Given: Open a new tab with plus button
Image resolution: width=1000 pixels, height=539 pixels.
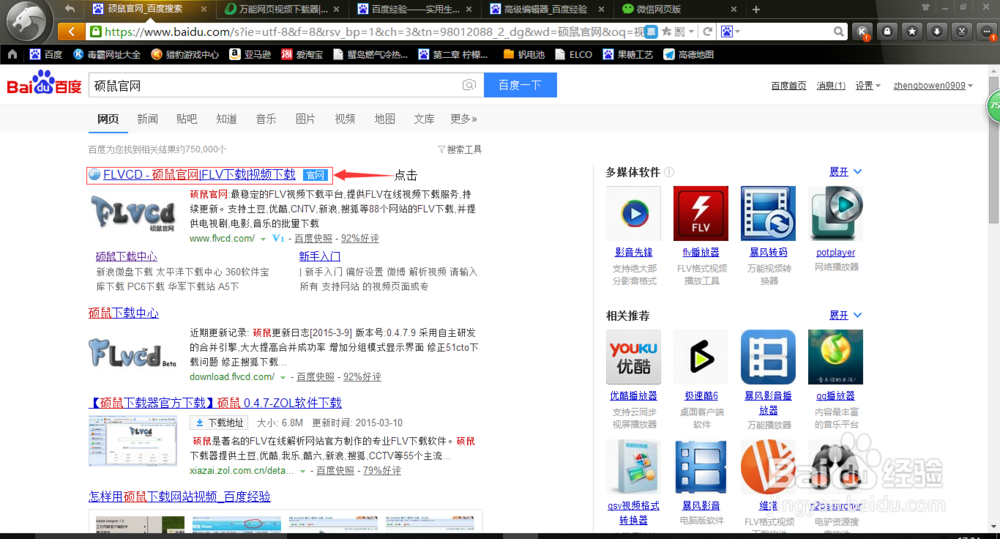Looking at the screenshot, I should tap(756, 9).
